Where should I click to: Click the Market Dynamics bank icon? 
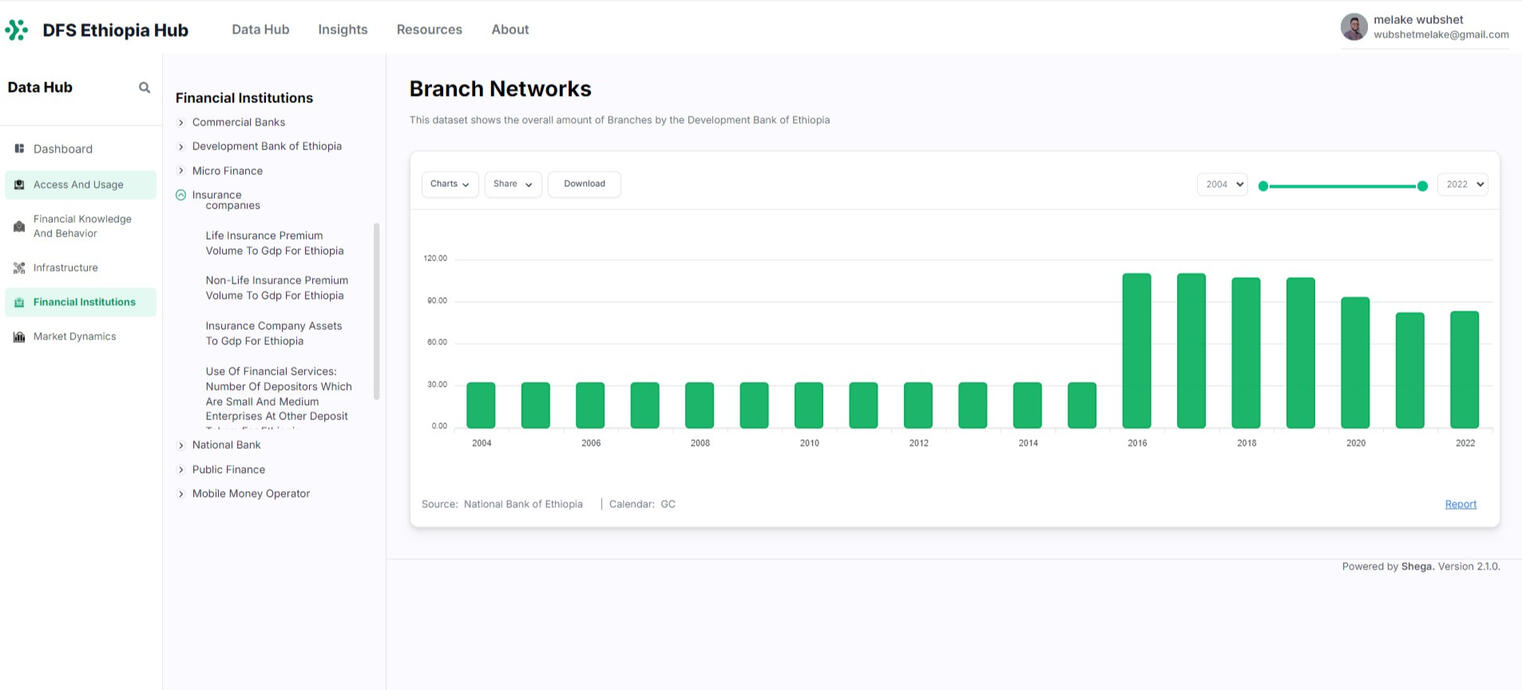tap(18, 336)
